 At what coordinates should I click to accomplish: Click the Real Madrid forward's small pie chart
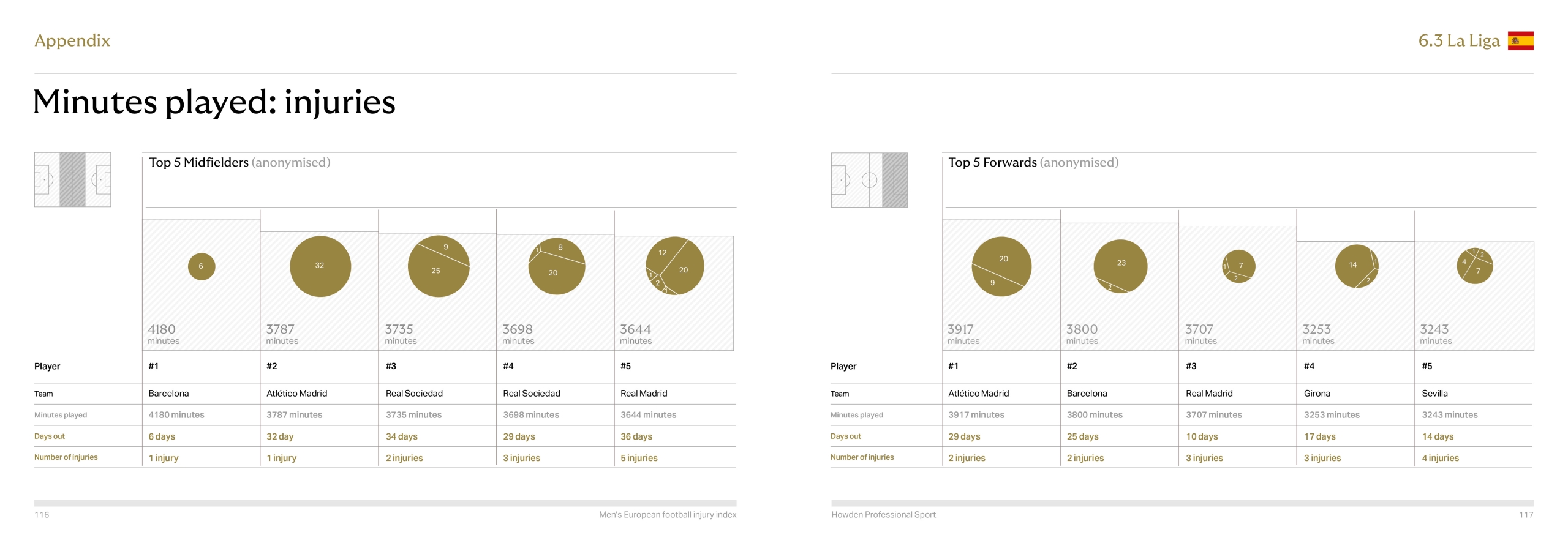pos(1238,266)
